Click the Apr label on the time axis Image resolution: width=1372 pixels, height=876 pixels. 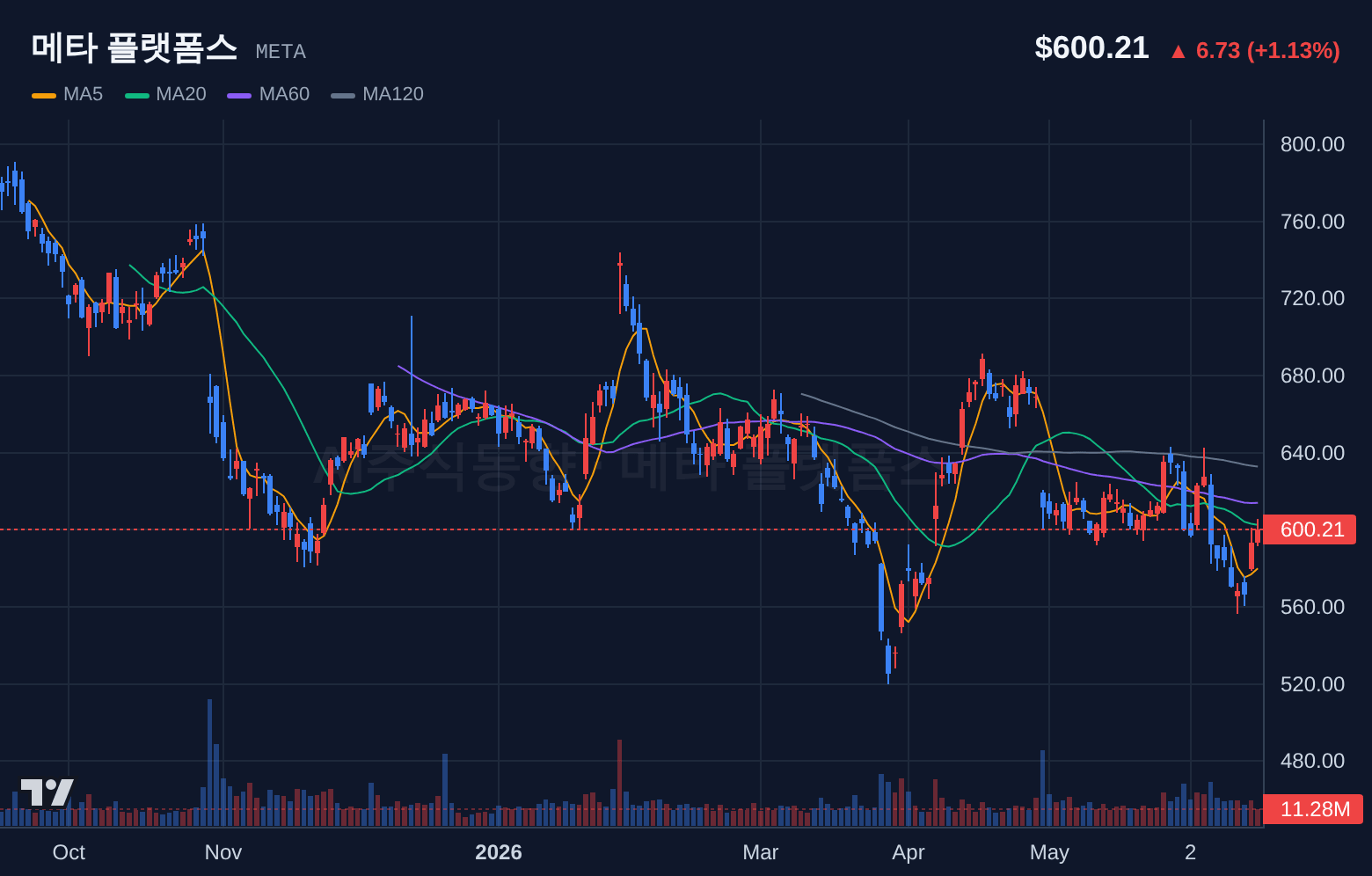pos(909,852)
